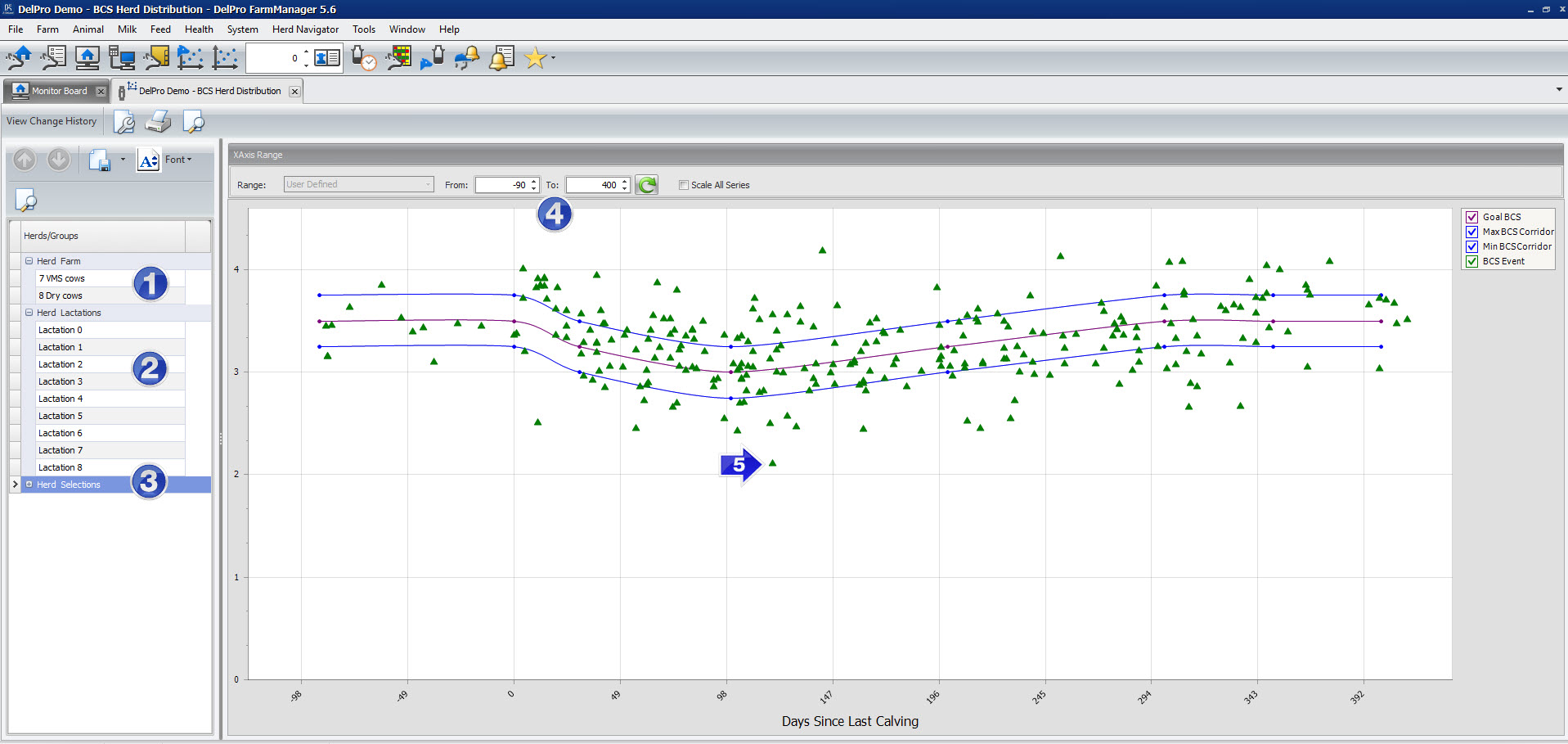The height and width of the screenshot is (744, 1568).
Task: Open the wrench settings document icon
Action: [x=124, y=122]
